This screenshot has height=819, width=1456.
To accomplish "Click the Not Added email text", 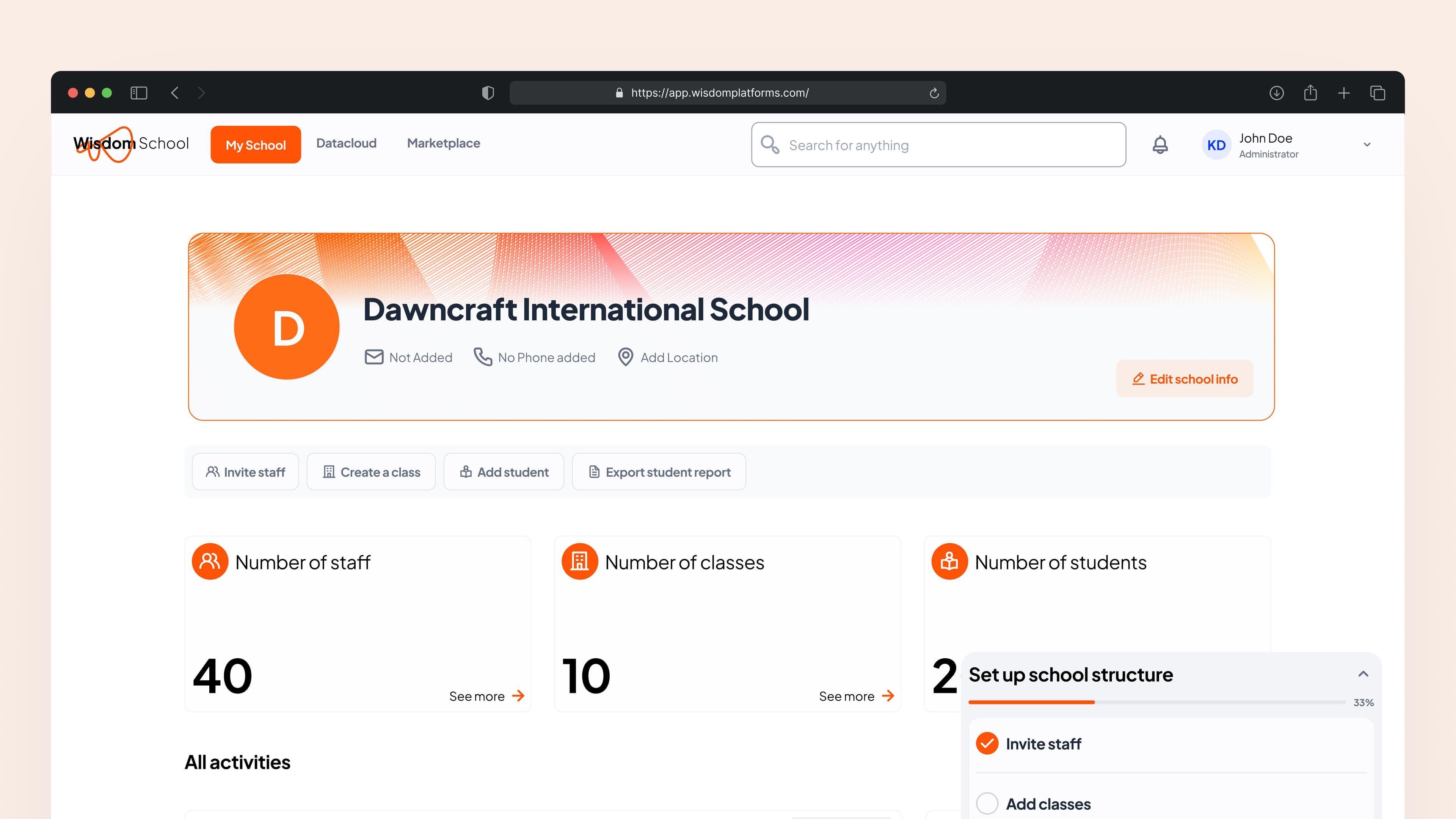I will [x=420, y=358].
